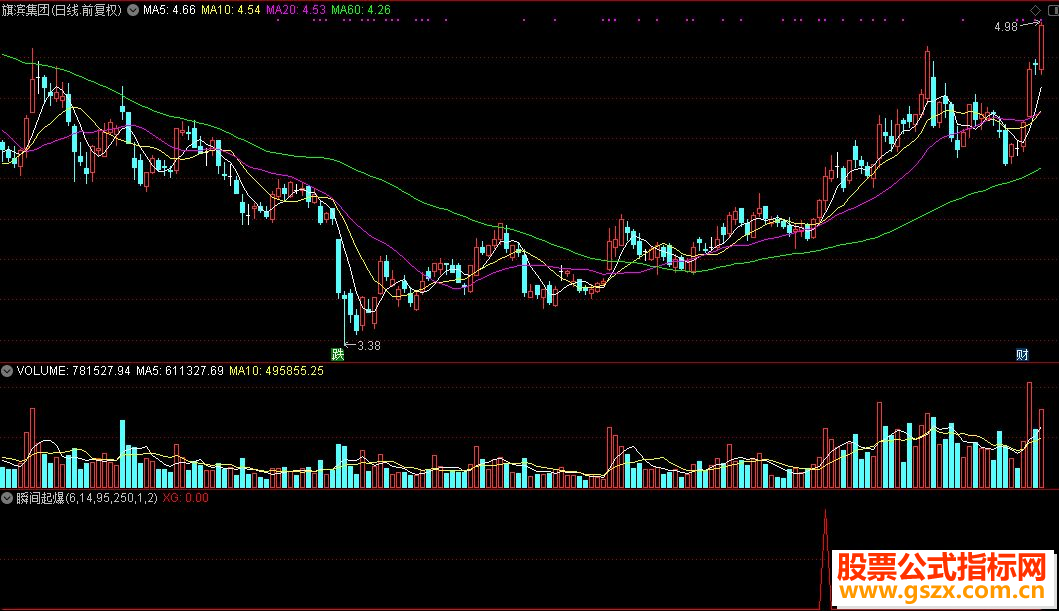The image size is (1059, 611).
Task: Open the VOLUME panel dropdown arrow
Action: tap(7, 371)
